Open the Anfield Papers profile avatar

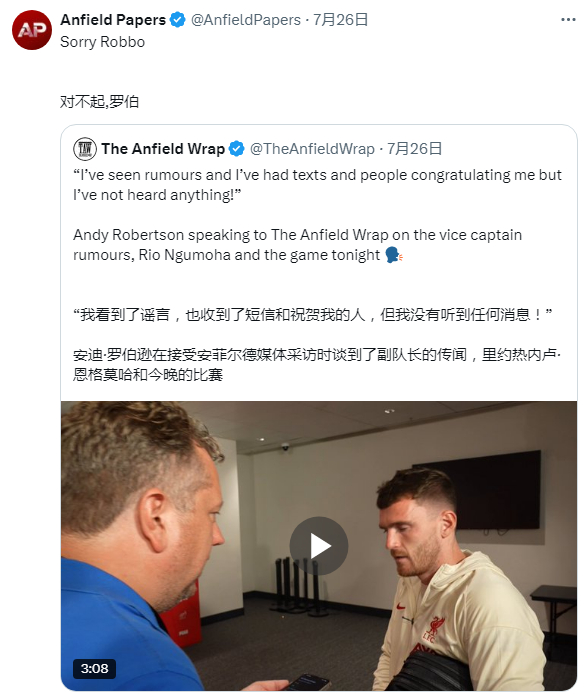[x=32, y=30]
